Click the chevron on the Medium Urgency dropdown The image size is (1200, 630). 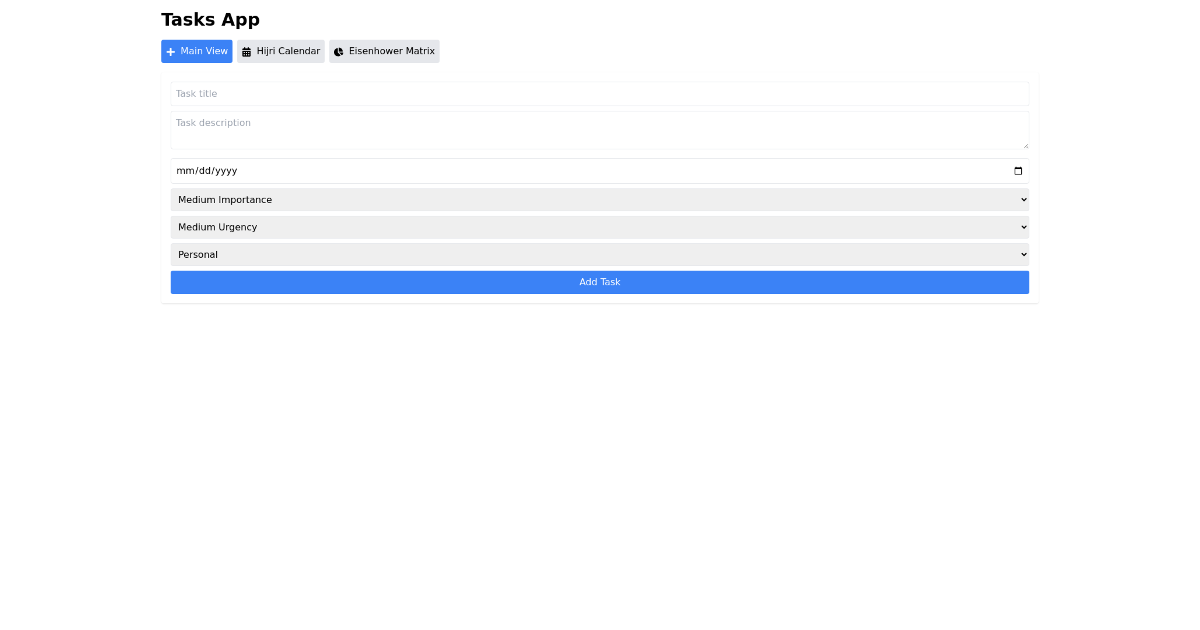(1022, 227)
